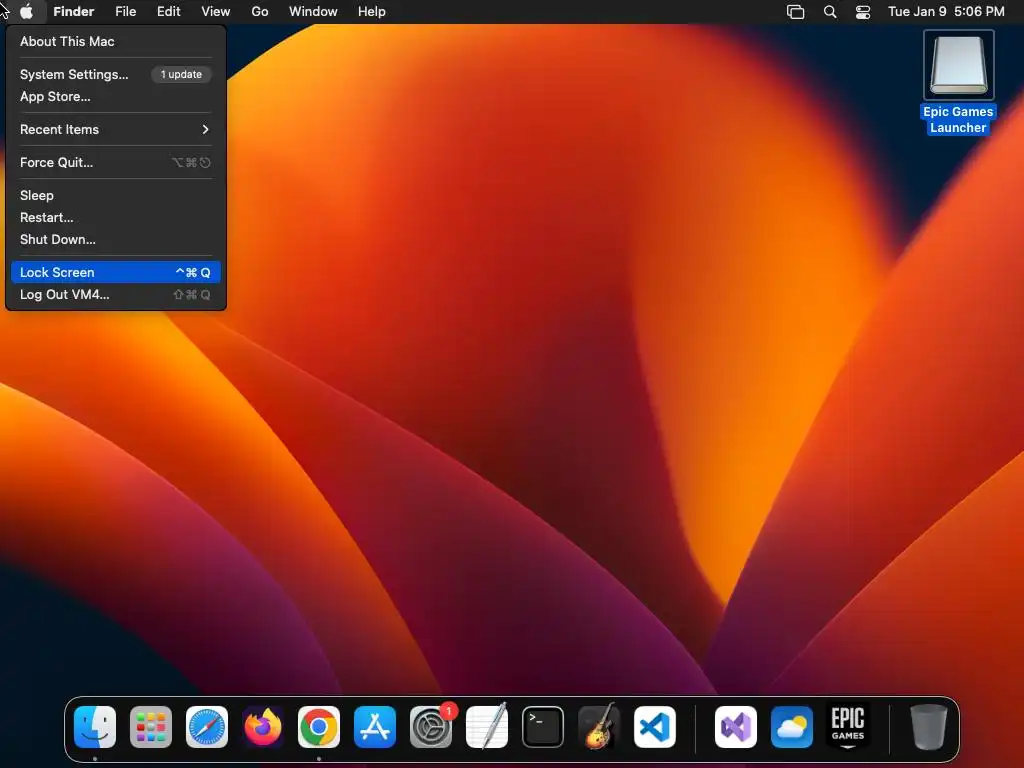This screenshot has width=1024, height=768.
Task: Open the File menu
Action: click(125, 12)
